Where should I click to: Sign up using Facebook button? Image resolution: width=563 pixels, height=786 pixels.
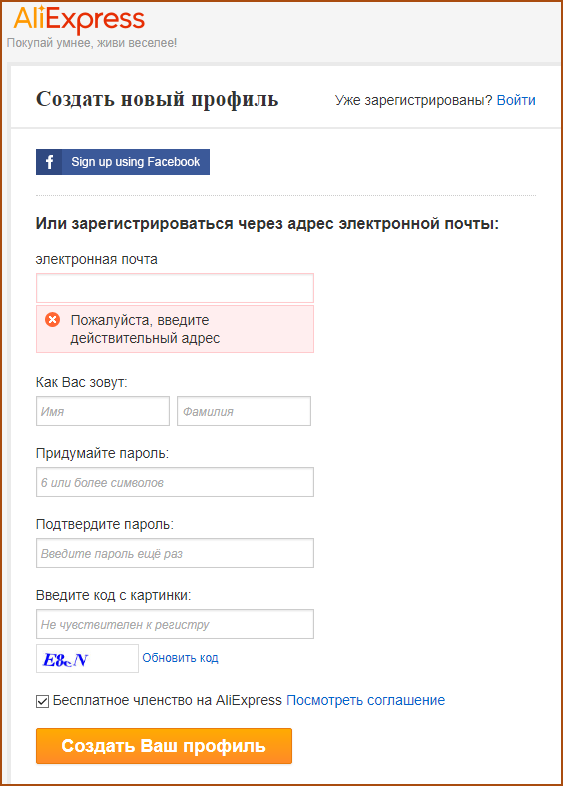tap(123, 162)
